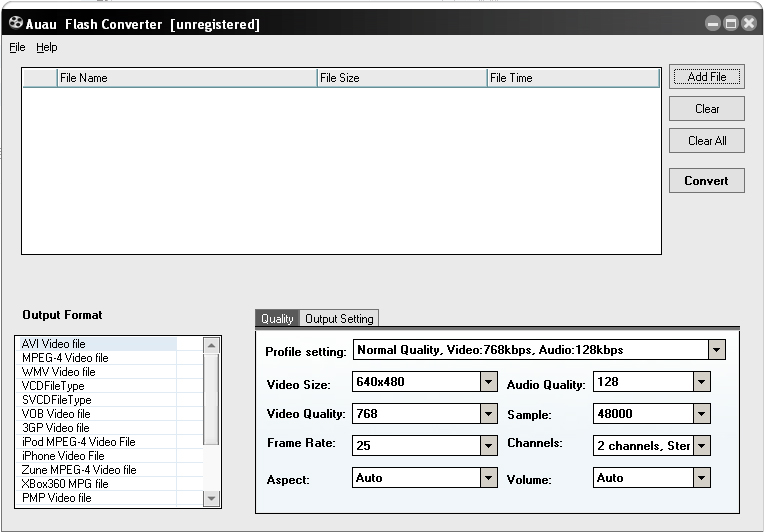
Task: Click the Add File button
Action: coord(707,76)
